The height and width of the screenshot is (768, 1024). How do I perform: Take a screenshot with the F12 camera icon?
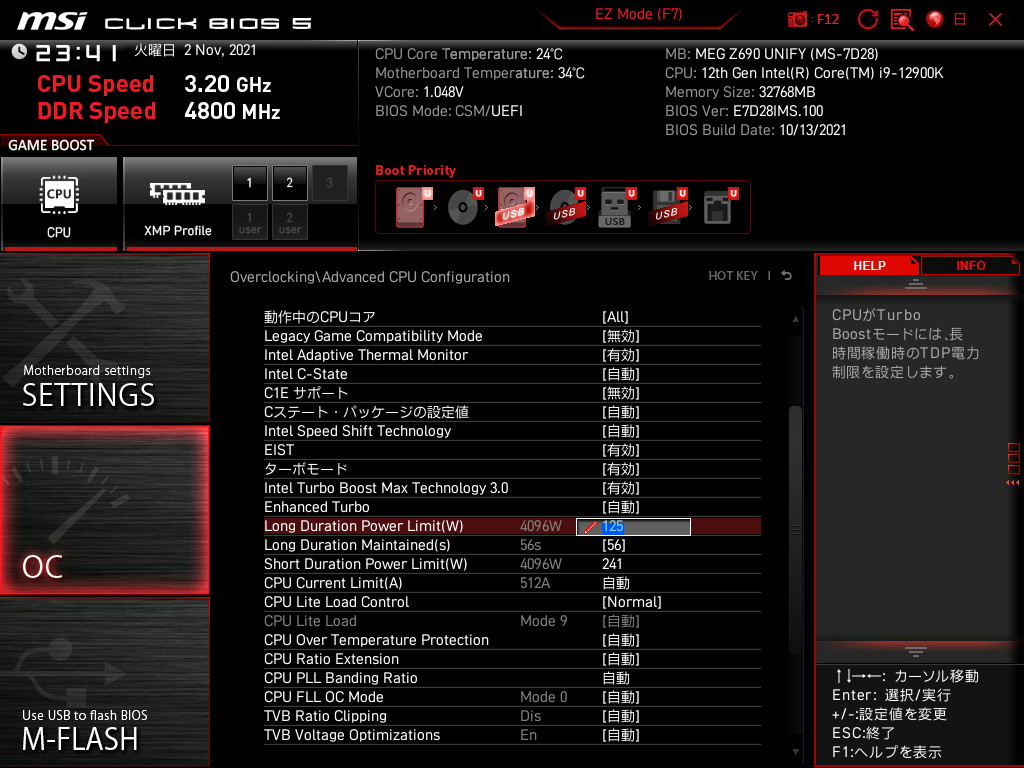tap(797, 20)
